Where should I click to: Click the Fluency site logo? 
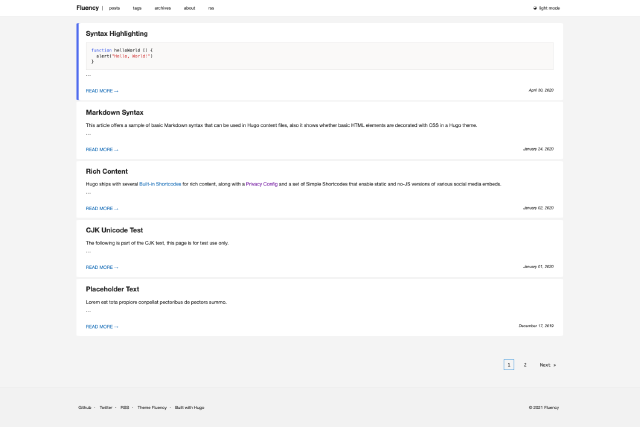88,7
